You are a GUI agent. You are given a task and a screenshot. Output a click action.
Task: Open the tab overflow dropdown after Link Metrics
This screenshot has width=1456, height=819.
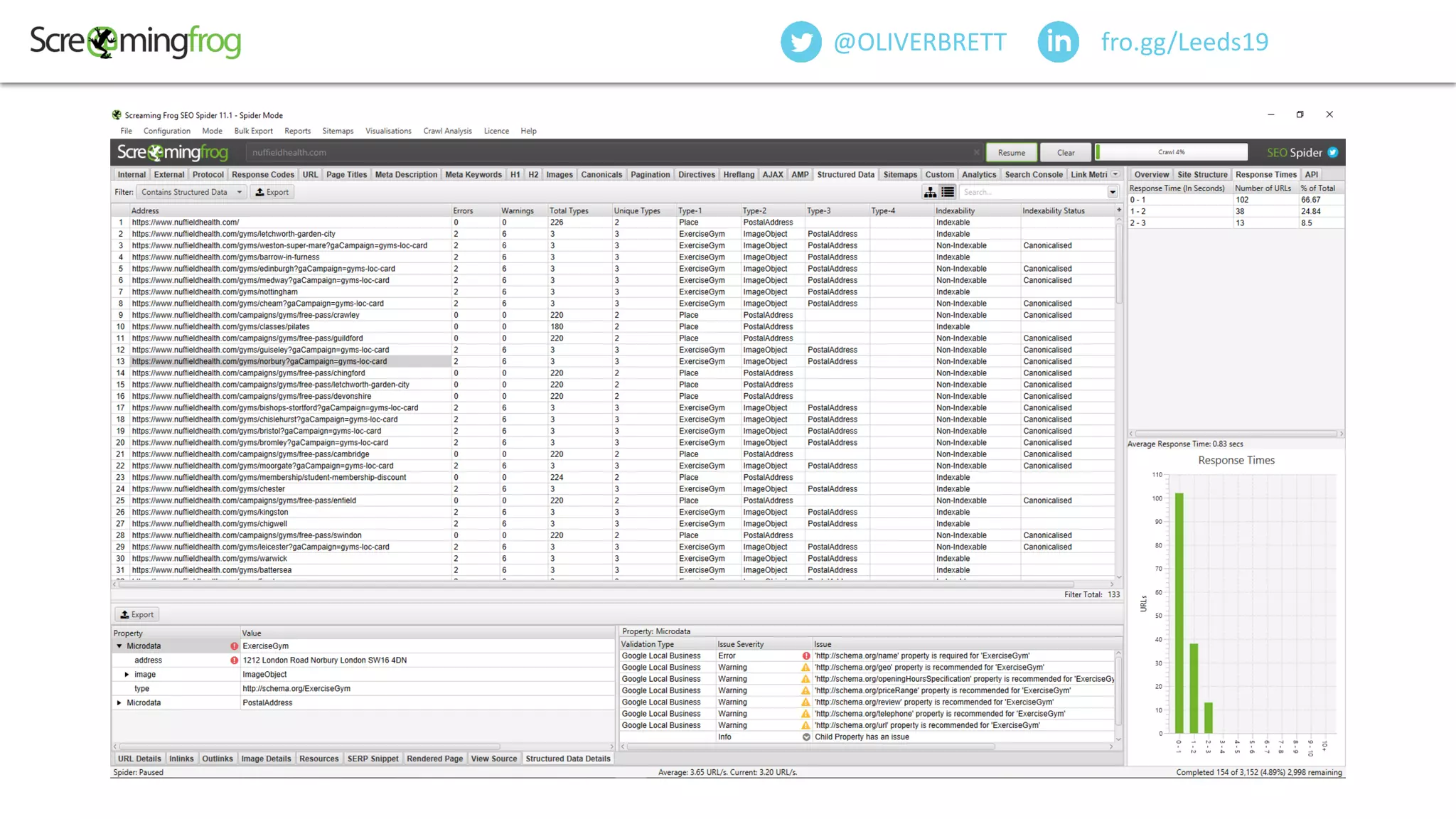click(1115, 174)
